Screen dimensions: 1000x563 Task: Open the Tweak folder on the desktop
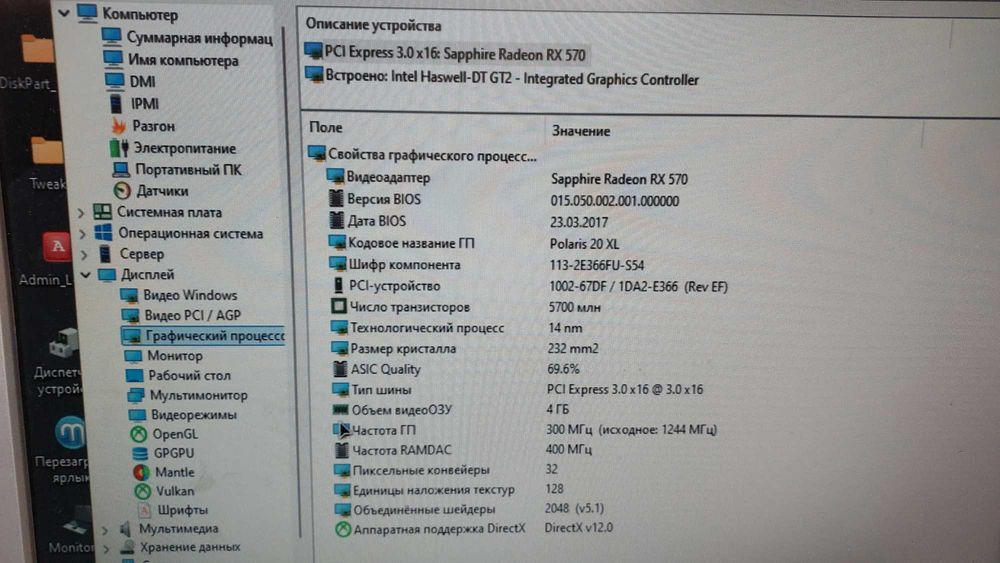coord(47,163)
